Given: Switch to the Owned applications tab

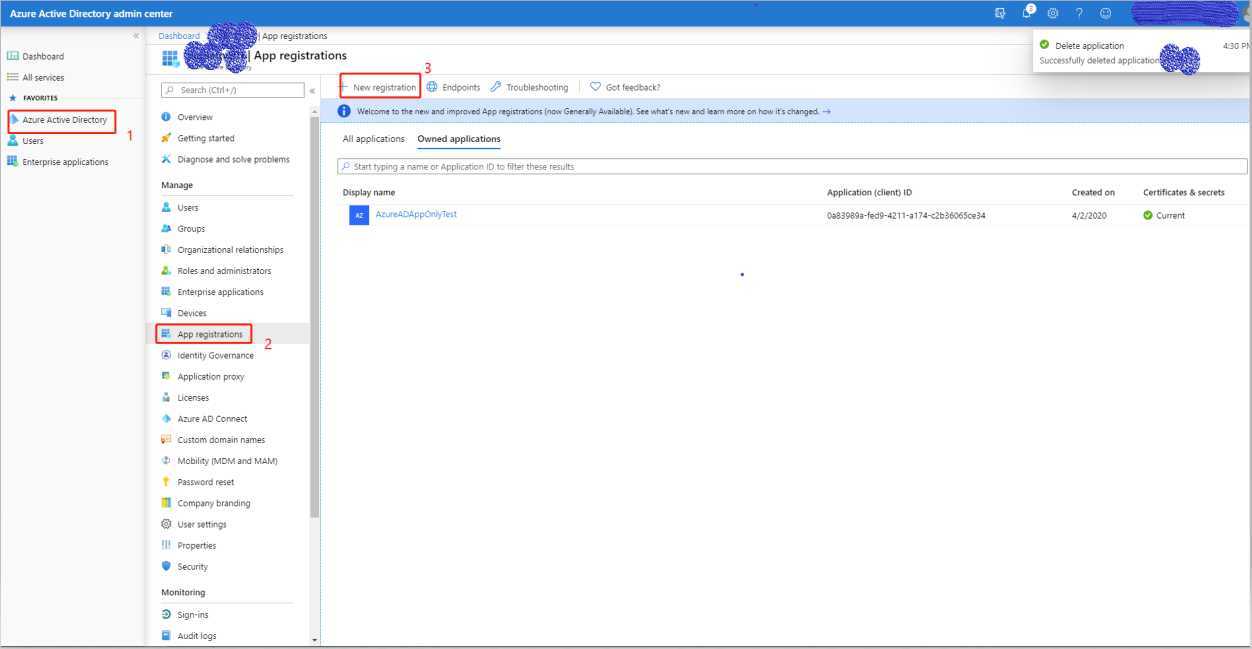Looking at the screenshot, I should tap(459, 139).
